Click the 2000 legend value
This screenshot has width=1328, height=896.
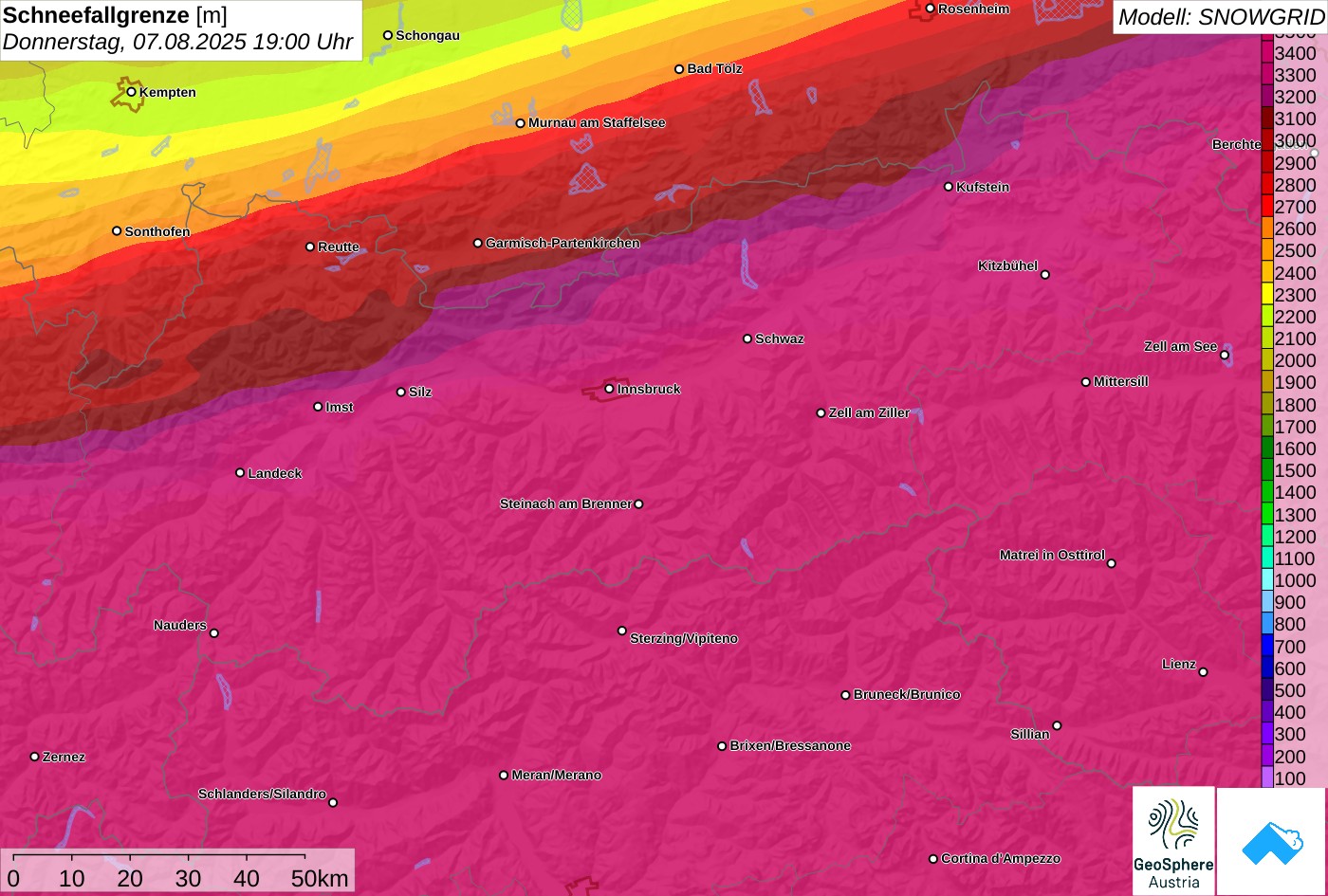click(x=1295, y=360)
